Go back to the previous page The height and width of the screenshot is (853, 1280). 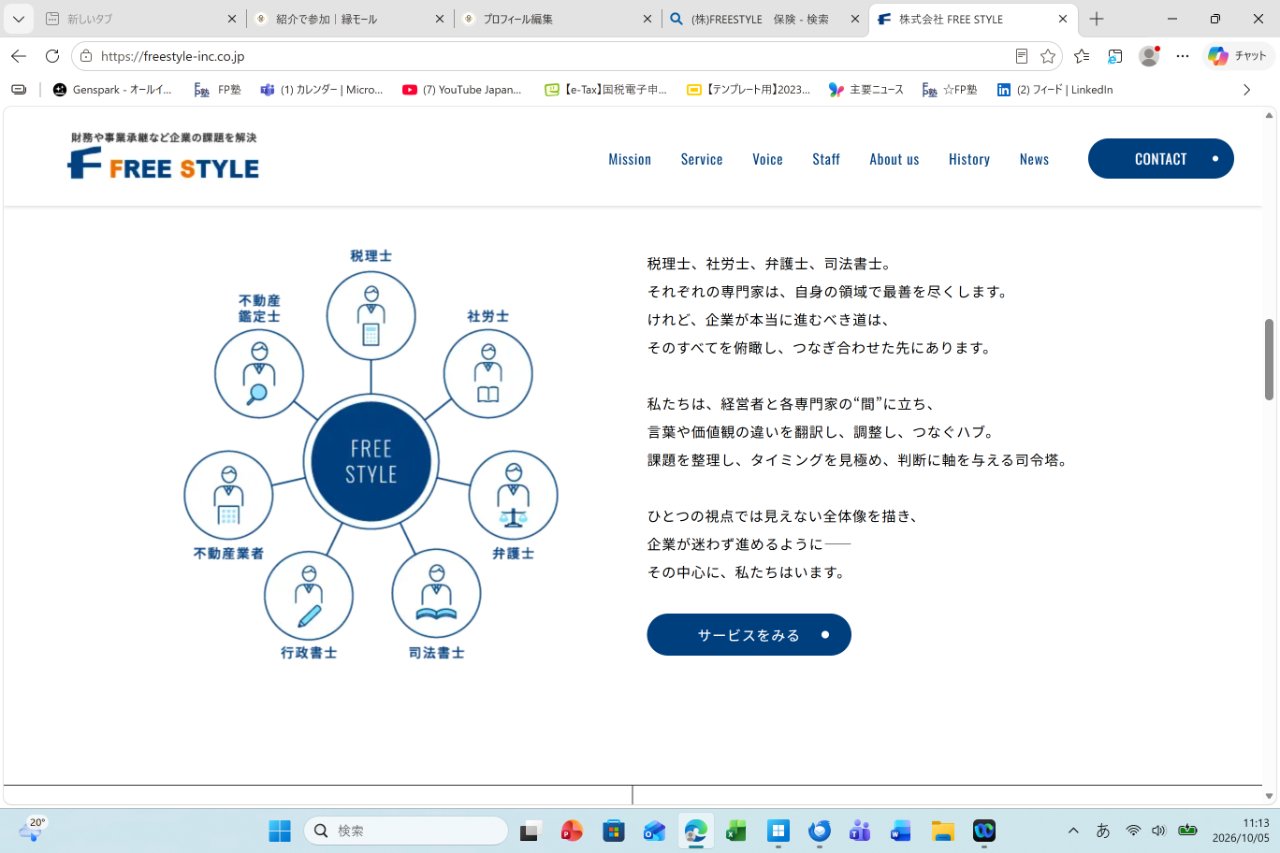click(x=19, y=56)
